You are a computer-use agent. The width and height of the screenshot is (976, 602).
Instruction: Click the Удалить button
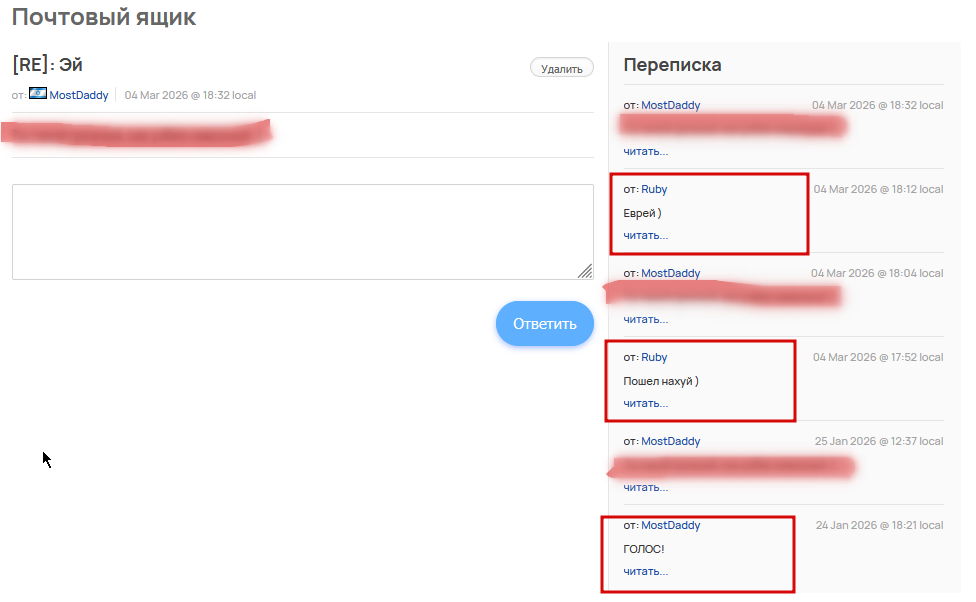coord(561,68)
